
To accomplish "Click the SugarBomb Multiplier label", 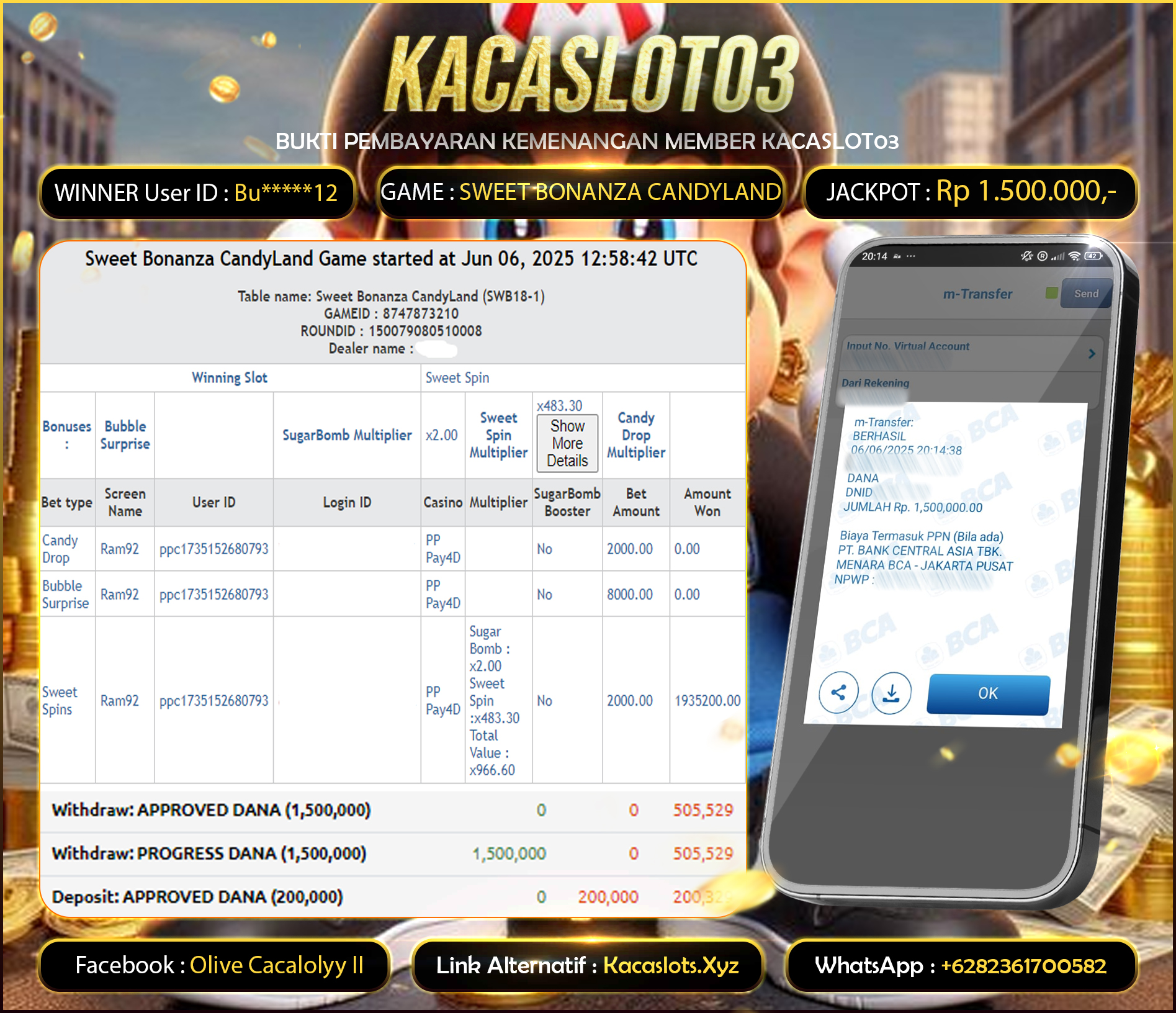I will [347, 435].
